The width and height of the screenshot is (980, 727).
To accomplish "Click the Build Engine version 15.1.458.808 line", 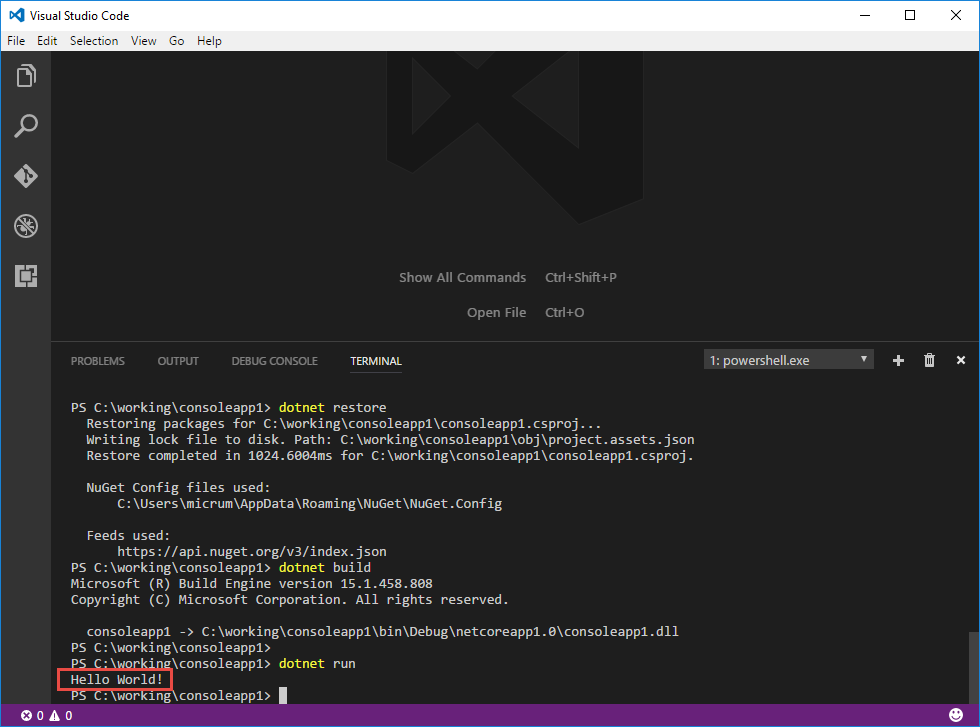I will [x=251, y=584].
